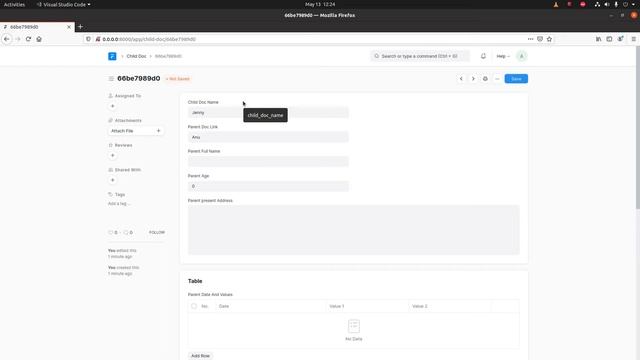The width and height of the screenshot is (640, 360).
Task: Reload the page in Firefox
Action: (x=28, y=39)
